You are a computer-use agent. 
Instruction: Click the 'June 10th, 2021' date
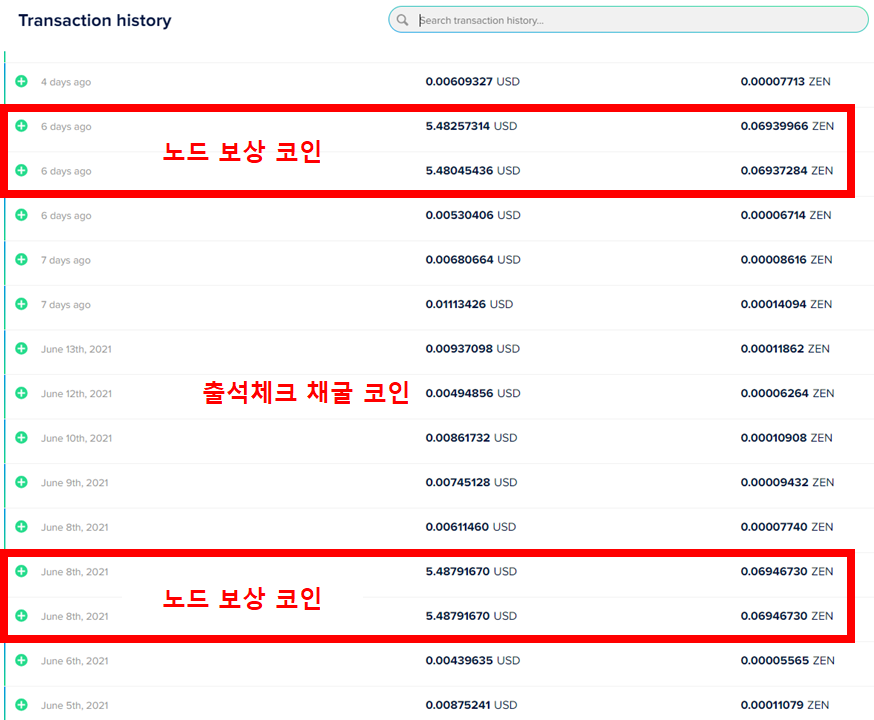(76, 439)
